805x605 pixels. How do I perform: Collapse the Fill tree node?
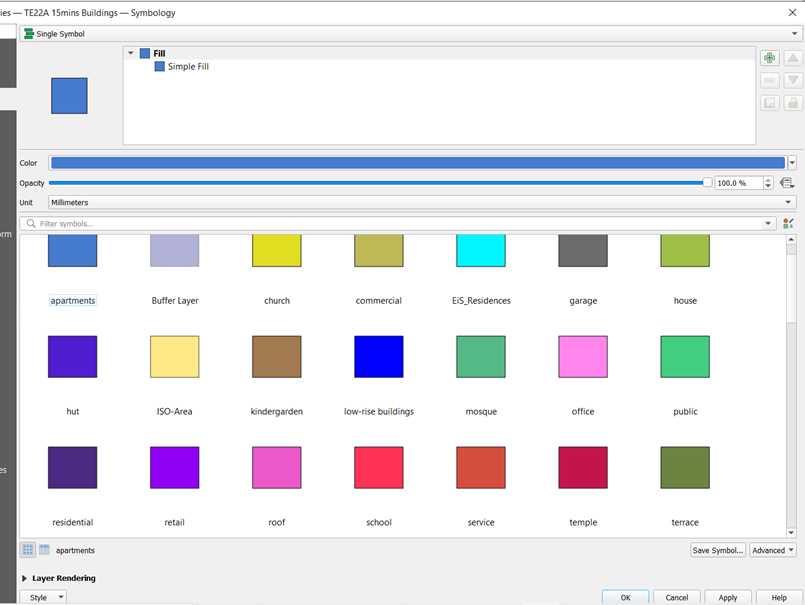point(131,54)
